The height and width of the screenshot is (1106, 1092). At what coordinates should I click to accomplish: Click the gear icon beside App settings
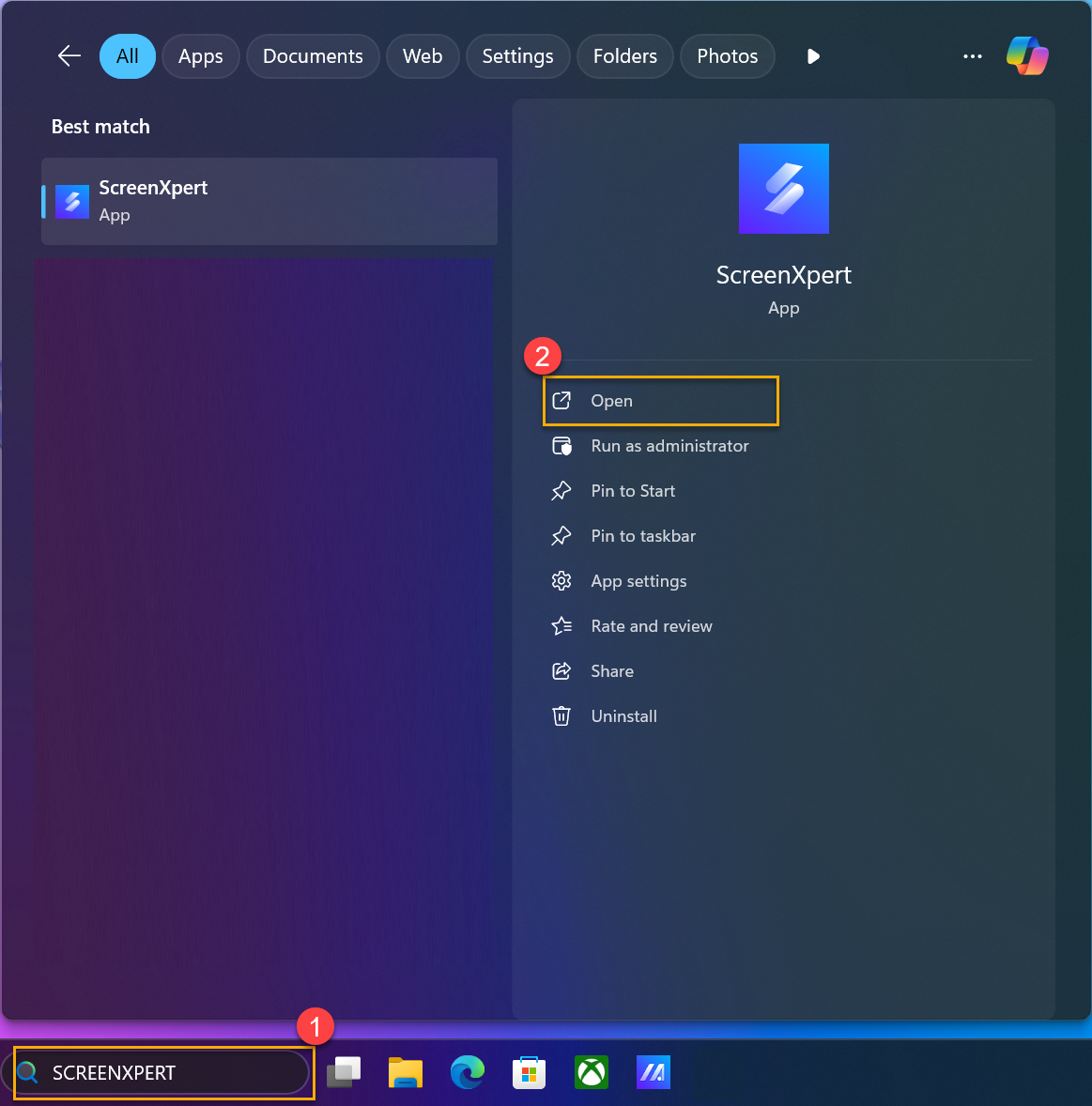[x=561, y=581]
